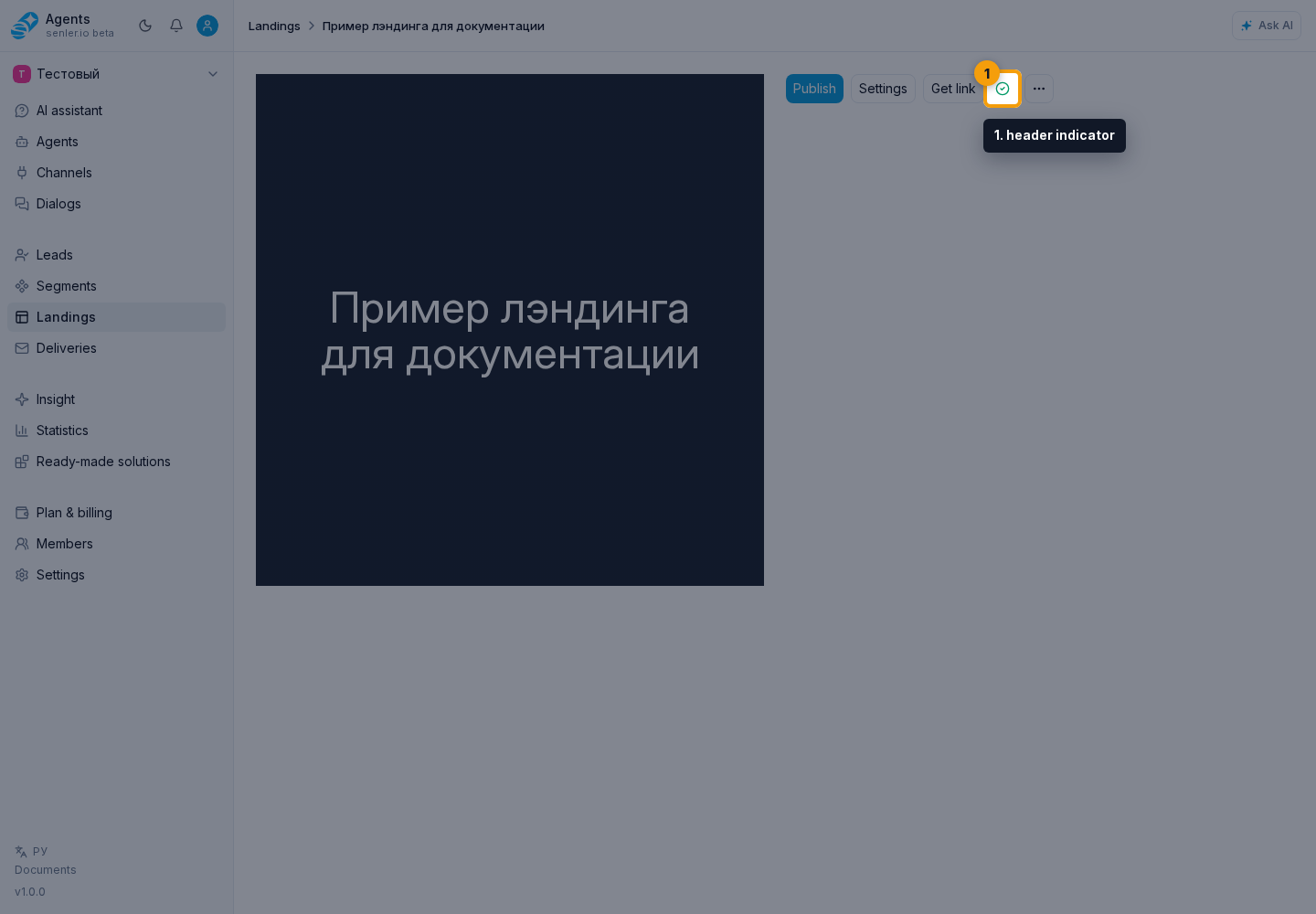
Task: Click the Landings layout icon
Action: click(x=22, y=317)
